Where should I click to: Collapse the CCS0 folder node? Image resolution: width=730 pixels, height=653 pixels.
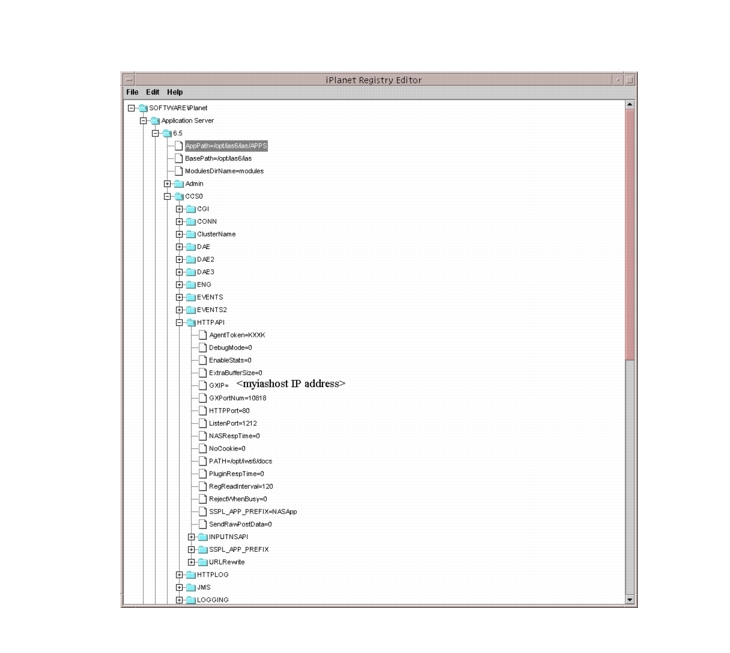click(x=168, y=196)
